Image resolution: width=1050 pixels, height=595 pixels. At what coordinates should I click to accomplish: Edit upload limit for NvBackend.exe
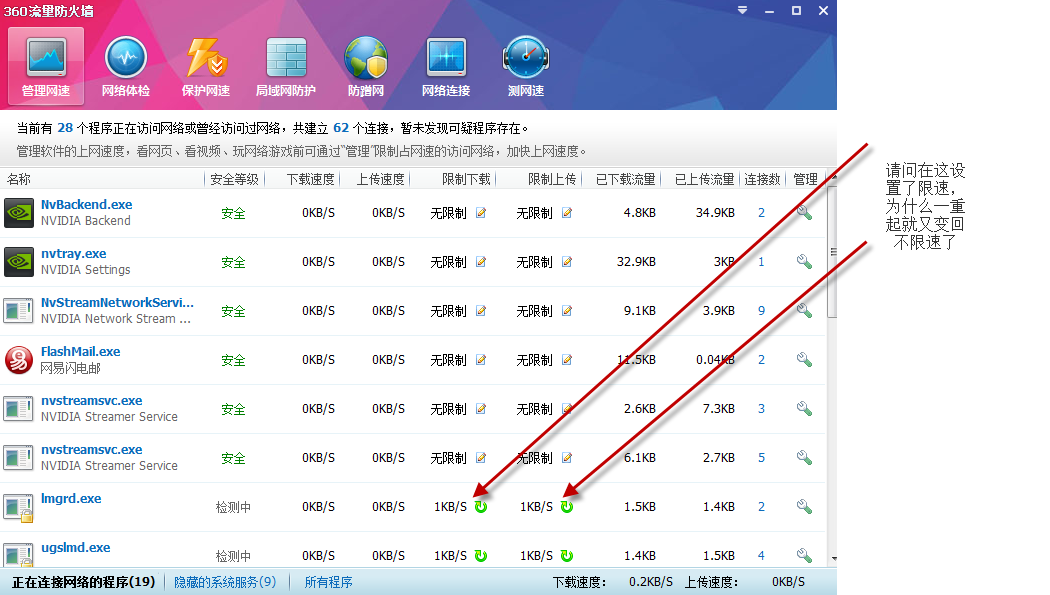[567, 213]
